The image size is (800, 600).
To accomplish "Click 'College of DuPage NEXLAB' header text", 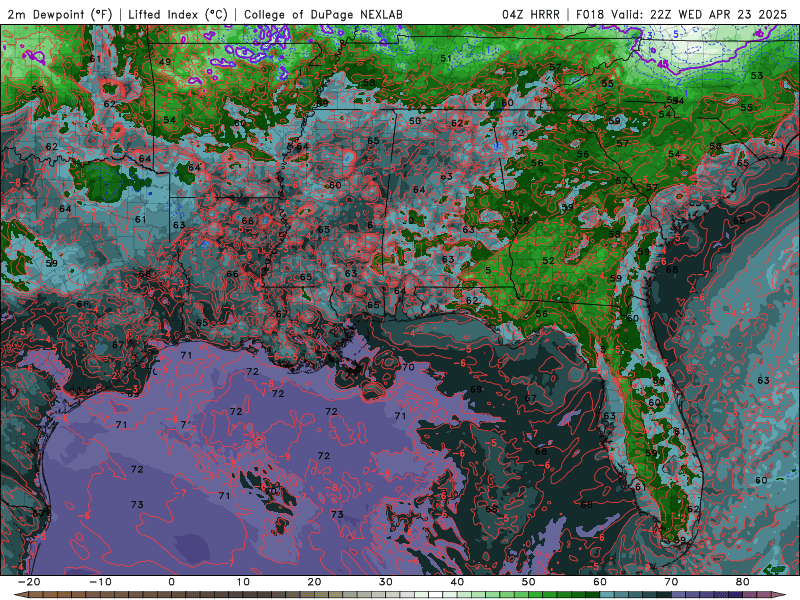I will tap(323, 14).
